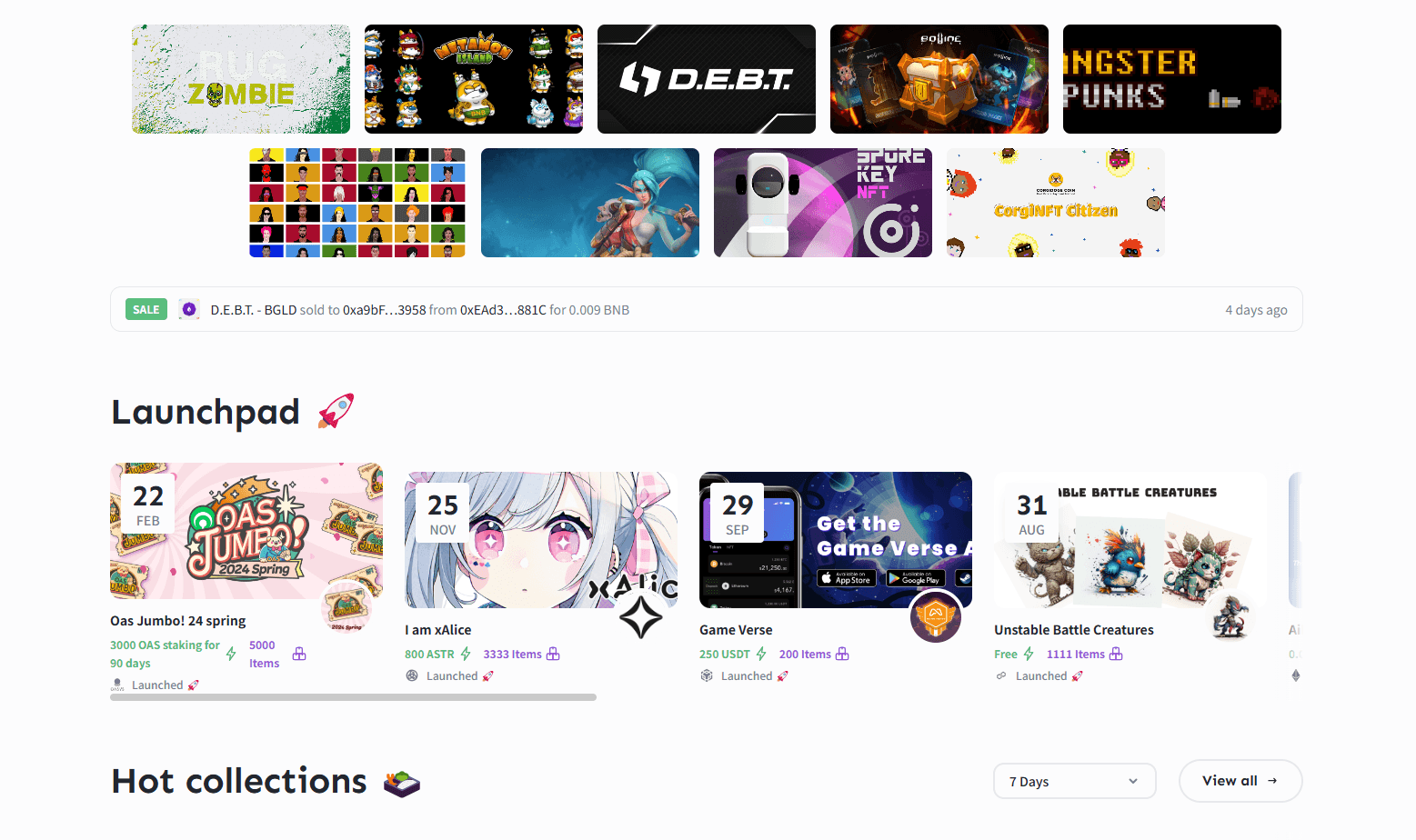Open the CorgiNFT Citizen banner
Viewport: 1416px width, 840px height.
[1056, 203]
